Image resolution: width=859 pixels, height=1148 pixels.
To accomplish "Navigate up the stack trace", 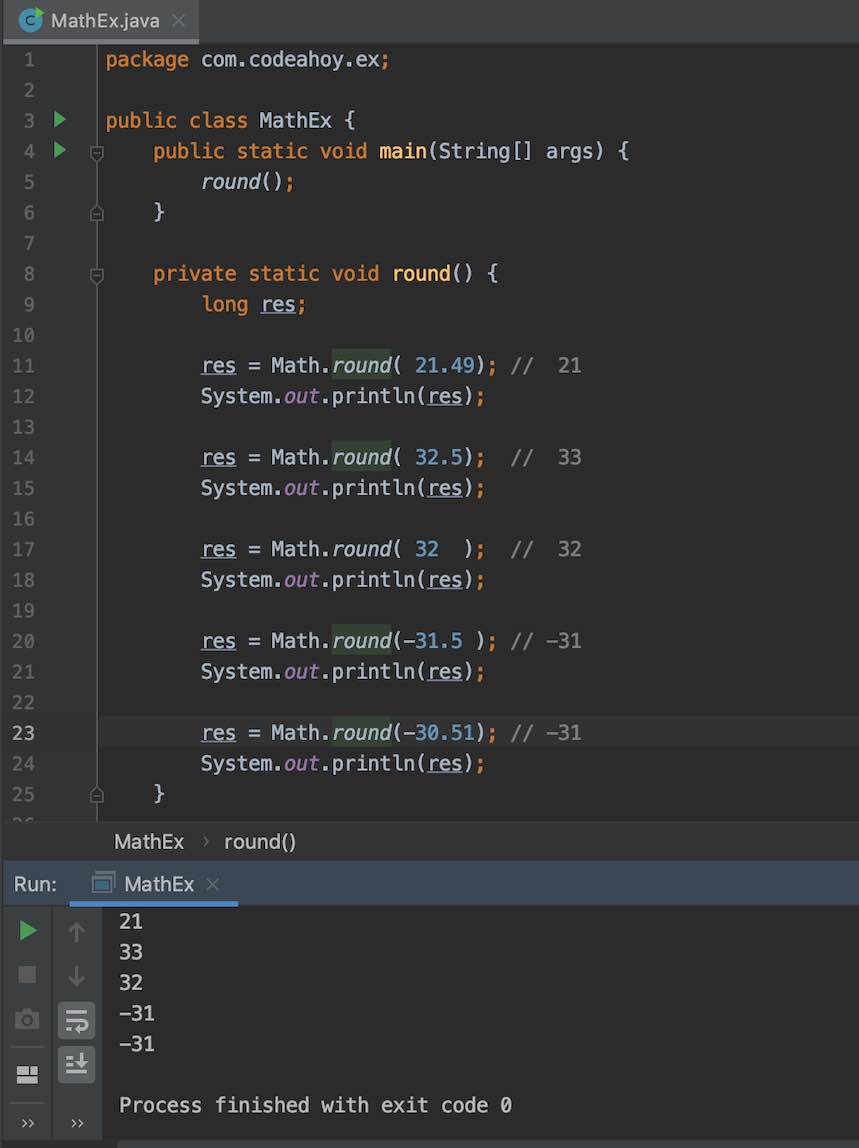I will point(76,930).
